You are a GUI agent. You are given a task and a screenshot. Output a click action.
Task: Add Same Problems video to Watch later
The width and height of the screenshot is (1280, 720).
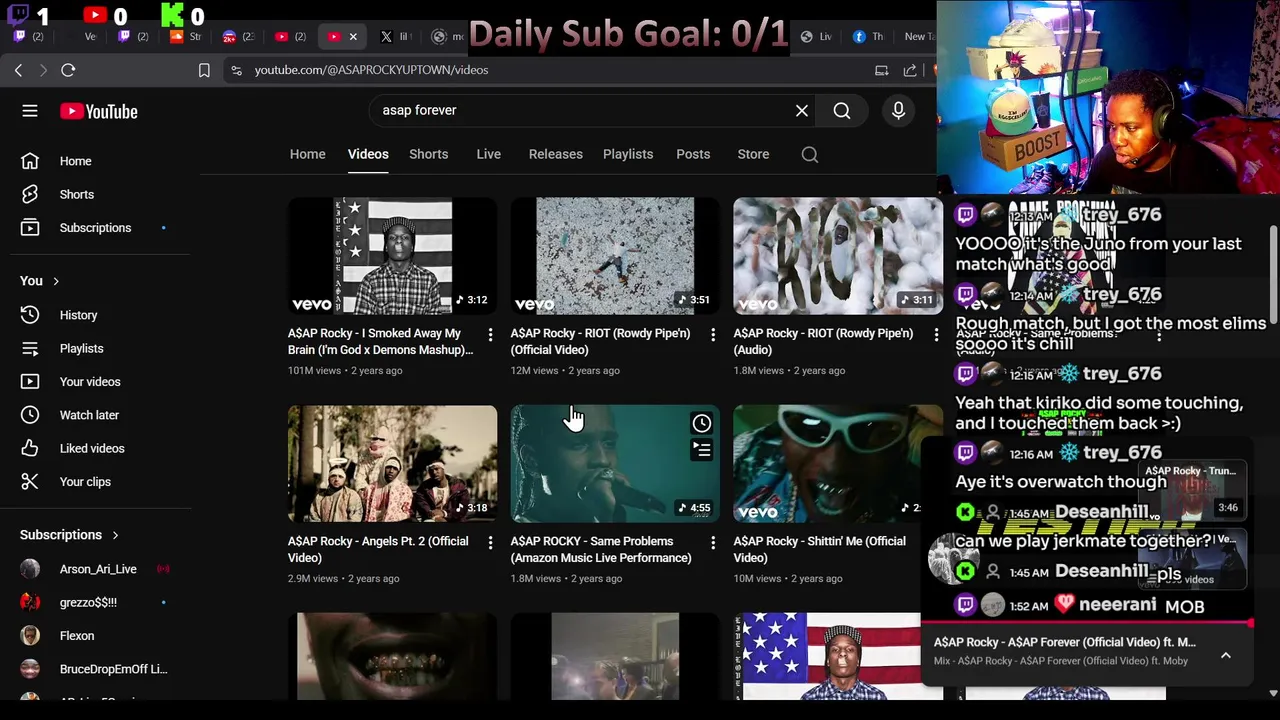(x=702, y=423)
